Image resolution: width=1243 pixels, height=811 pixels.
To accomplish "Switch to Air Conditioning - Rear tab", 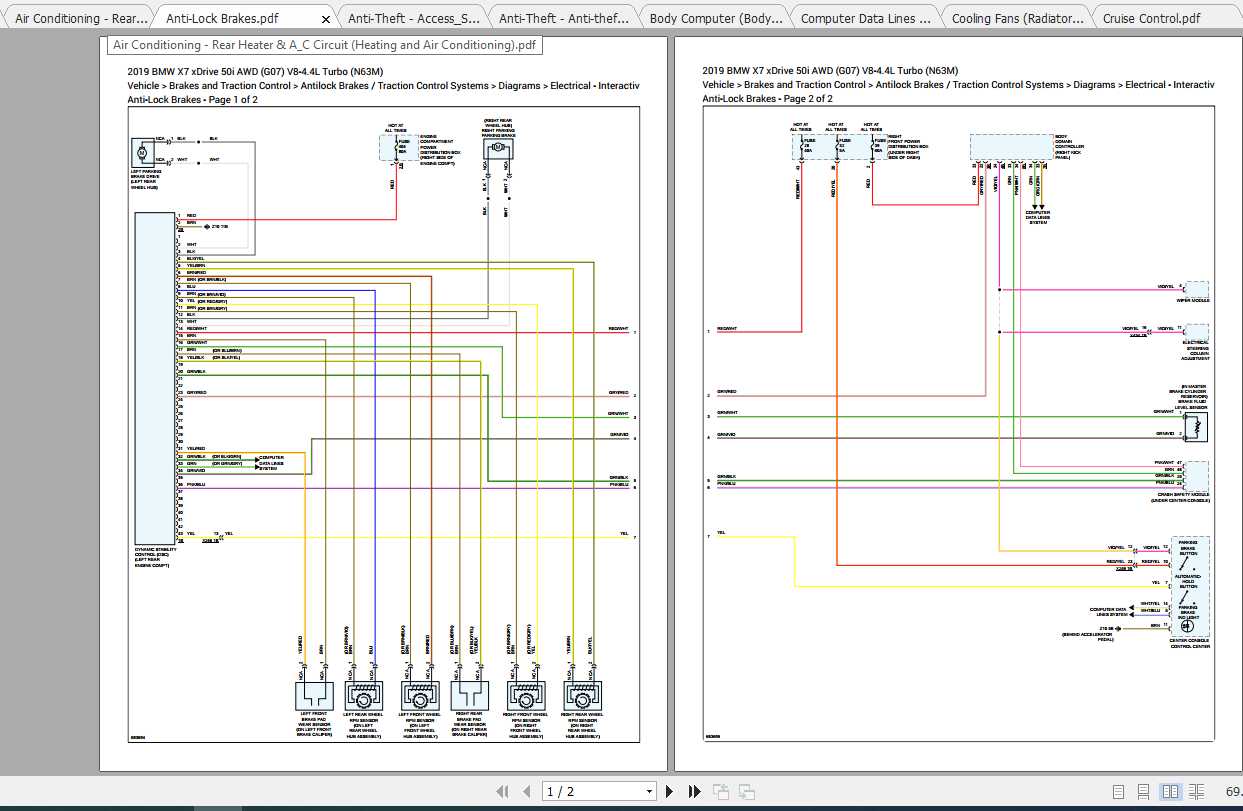I will [x=80, y=18].
